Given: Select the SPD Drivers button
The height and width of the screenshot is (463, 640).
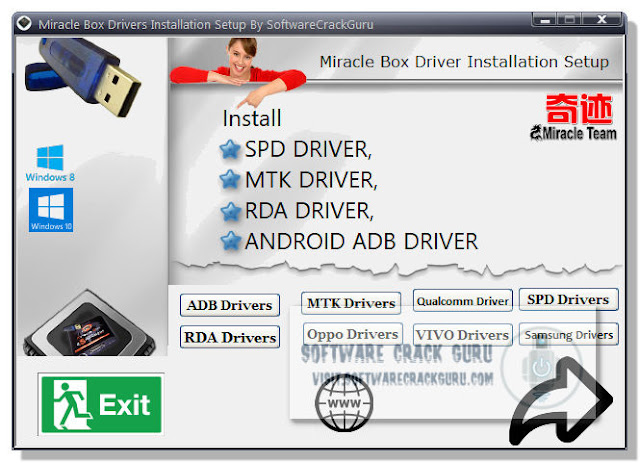Looking at the screenshot, I should (568, 299).
